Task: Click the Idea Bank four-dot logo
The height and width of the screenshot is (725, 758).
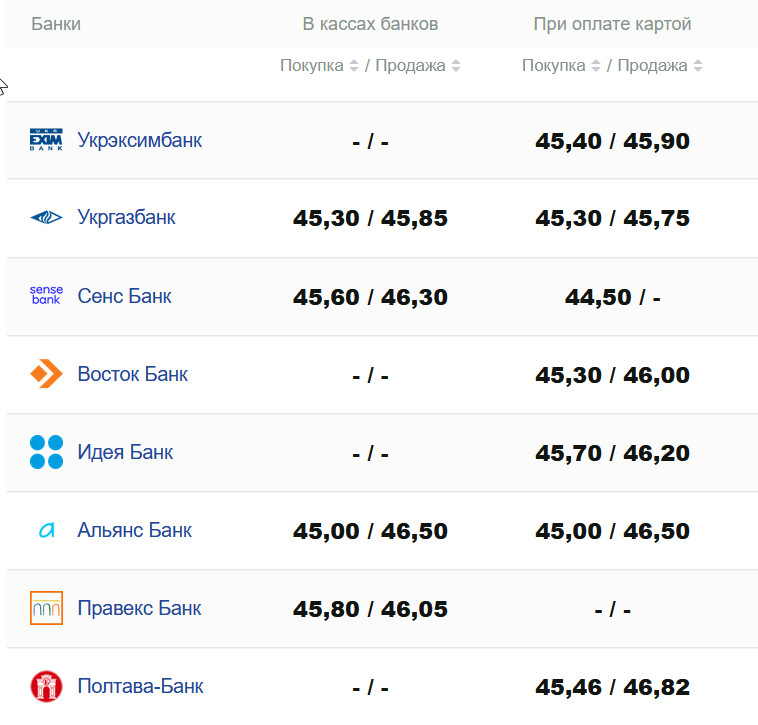Action: point(46,452)
